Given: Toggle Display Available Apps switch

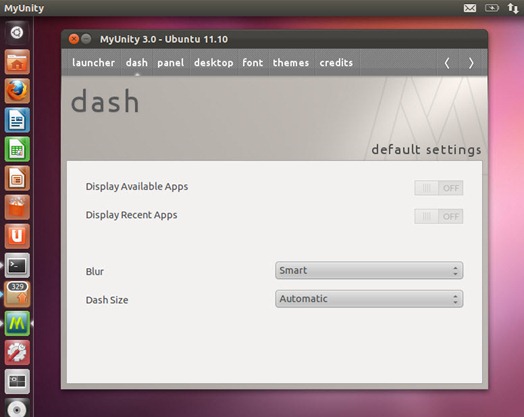Looking at the screenshot, I should click(438, 188).
